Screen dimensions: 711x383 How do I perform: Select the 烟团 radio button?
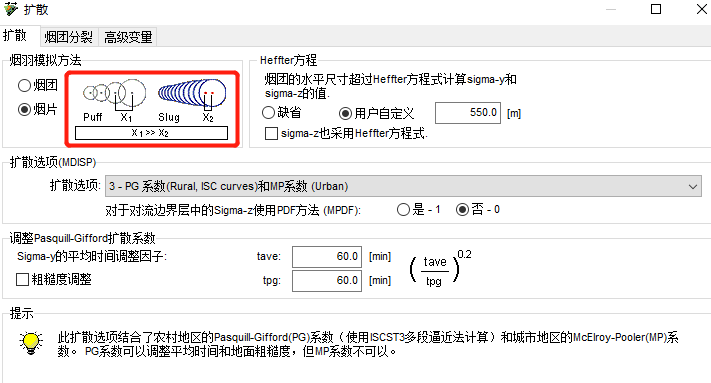[24, 85]
